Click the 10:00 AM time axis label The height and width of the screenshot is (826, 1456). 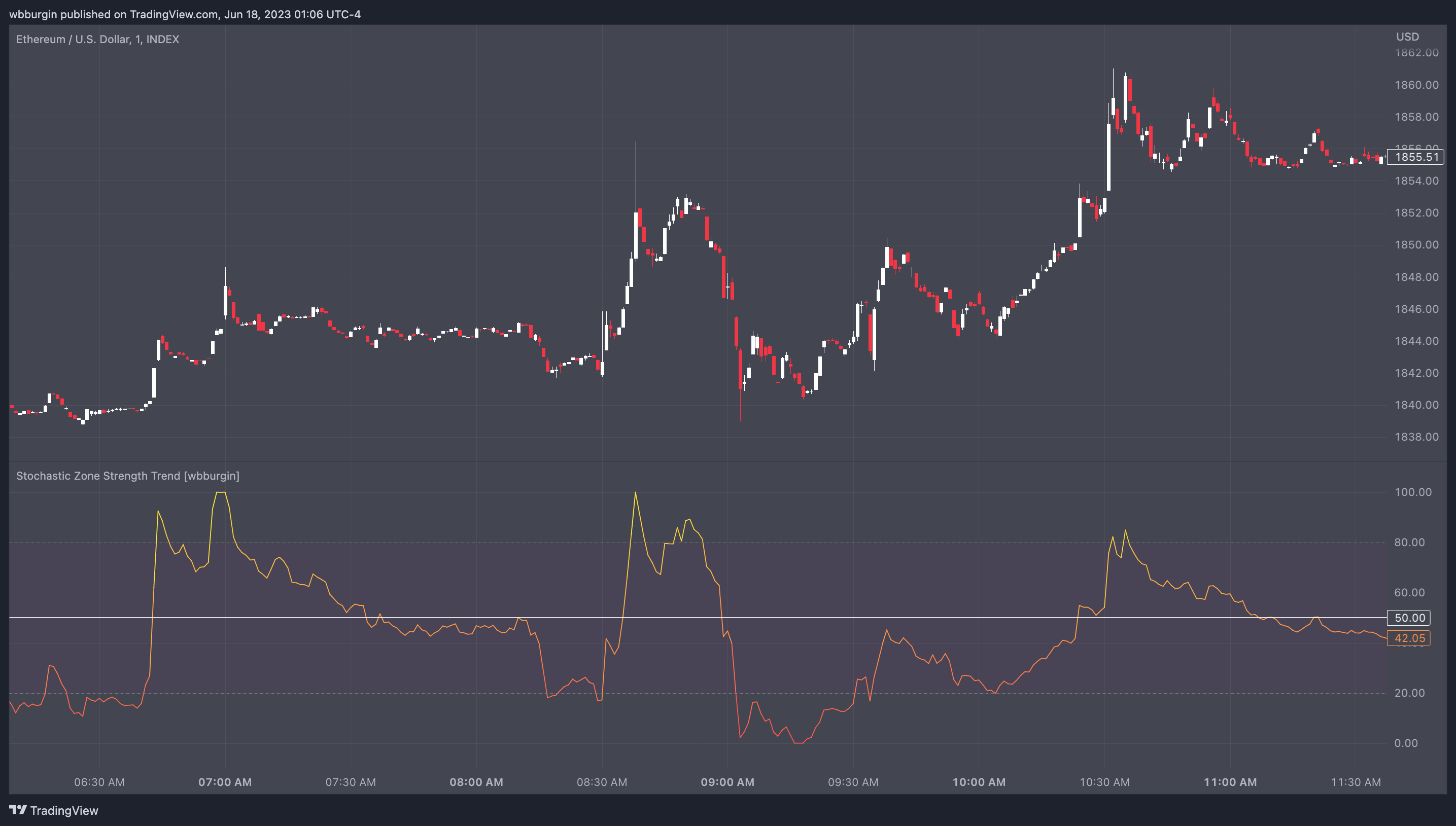click(x=979, y=782)
